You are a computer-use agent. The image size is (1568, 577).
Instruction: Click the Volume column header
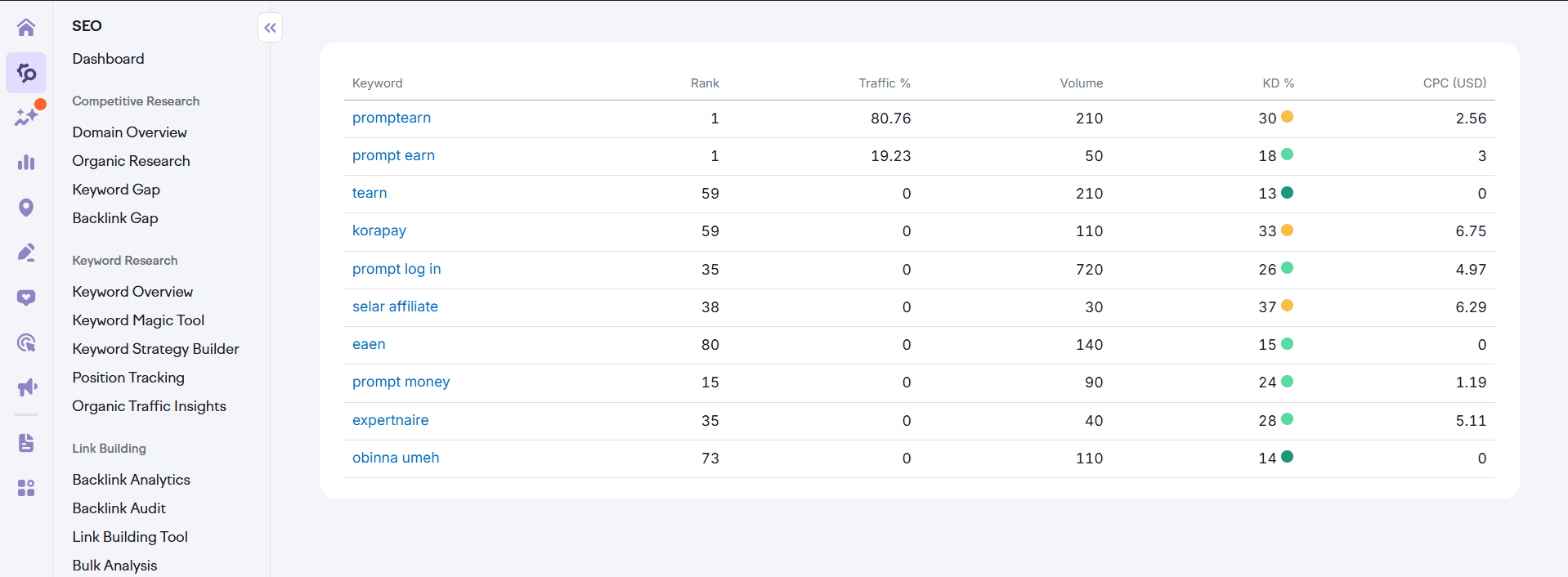click(1082, 83)
